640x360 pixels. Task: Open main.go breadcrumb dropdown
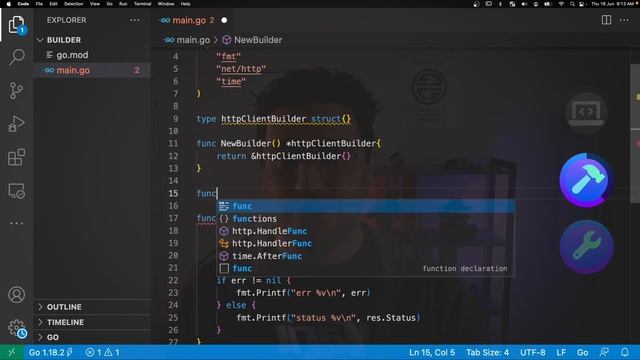[187, 40]
